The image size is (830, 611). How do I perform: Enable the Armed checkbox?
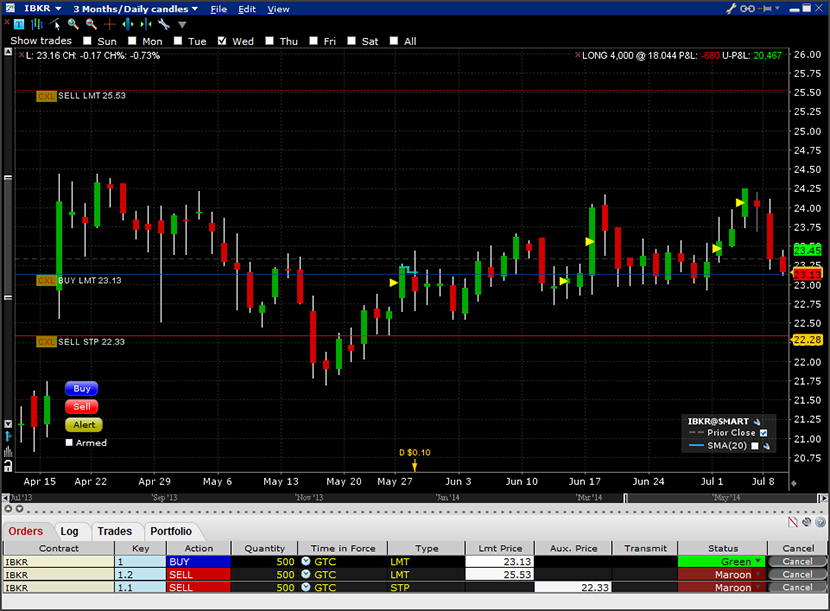(x=69, y=442)
